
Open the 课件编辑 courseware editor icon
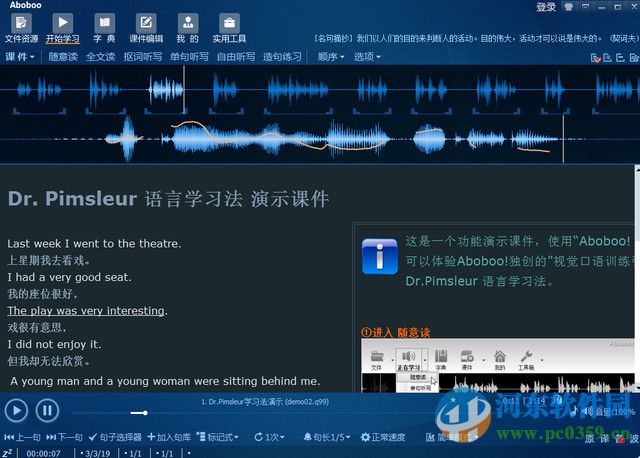tap(146, 28)
